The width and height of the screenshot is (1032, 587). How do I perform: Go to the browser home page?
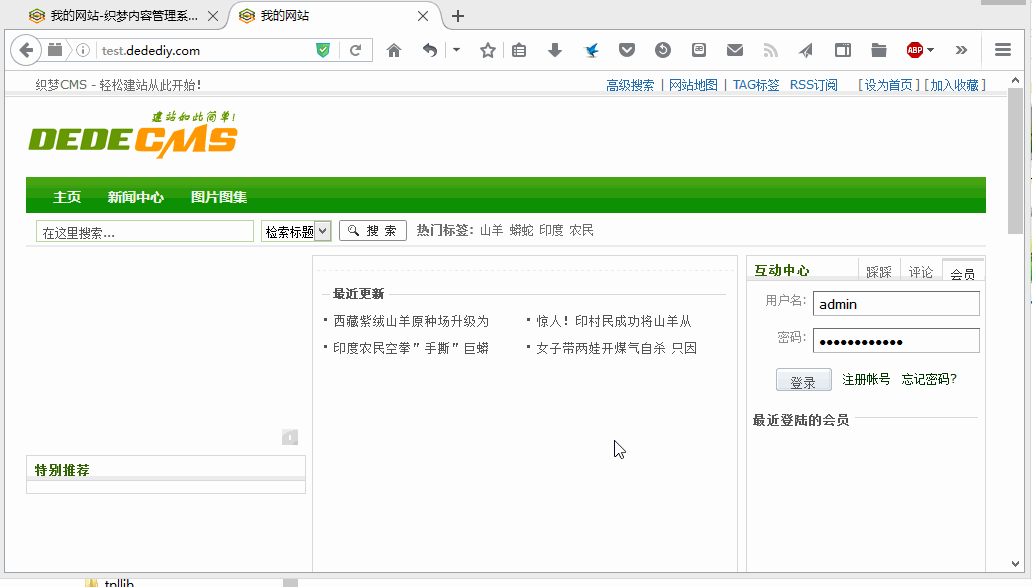[x=394, y=50]
